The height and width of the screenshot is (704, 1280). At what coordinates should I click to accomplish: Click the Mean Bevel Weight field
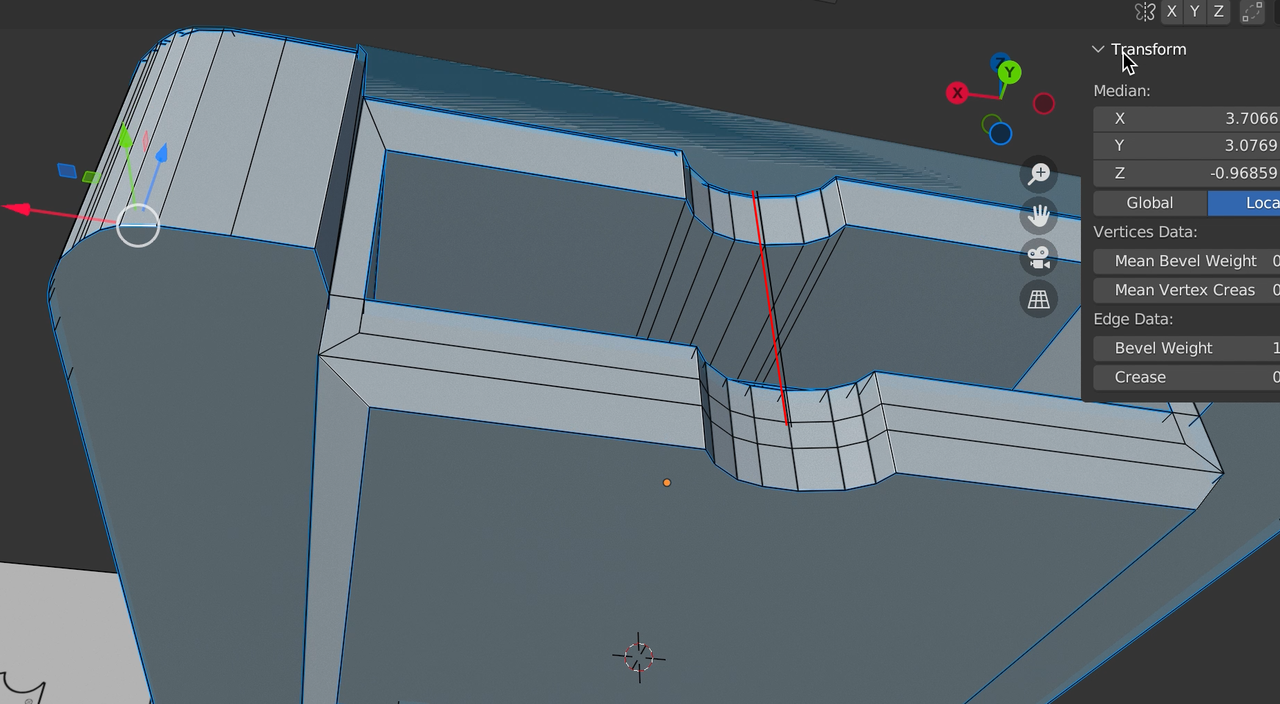click(x=1184, y=260)
